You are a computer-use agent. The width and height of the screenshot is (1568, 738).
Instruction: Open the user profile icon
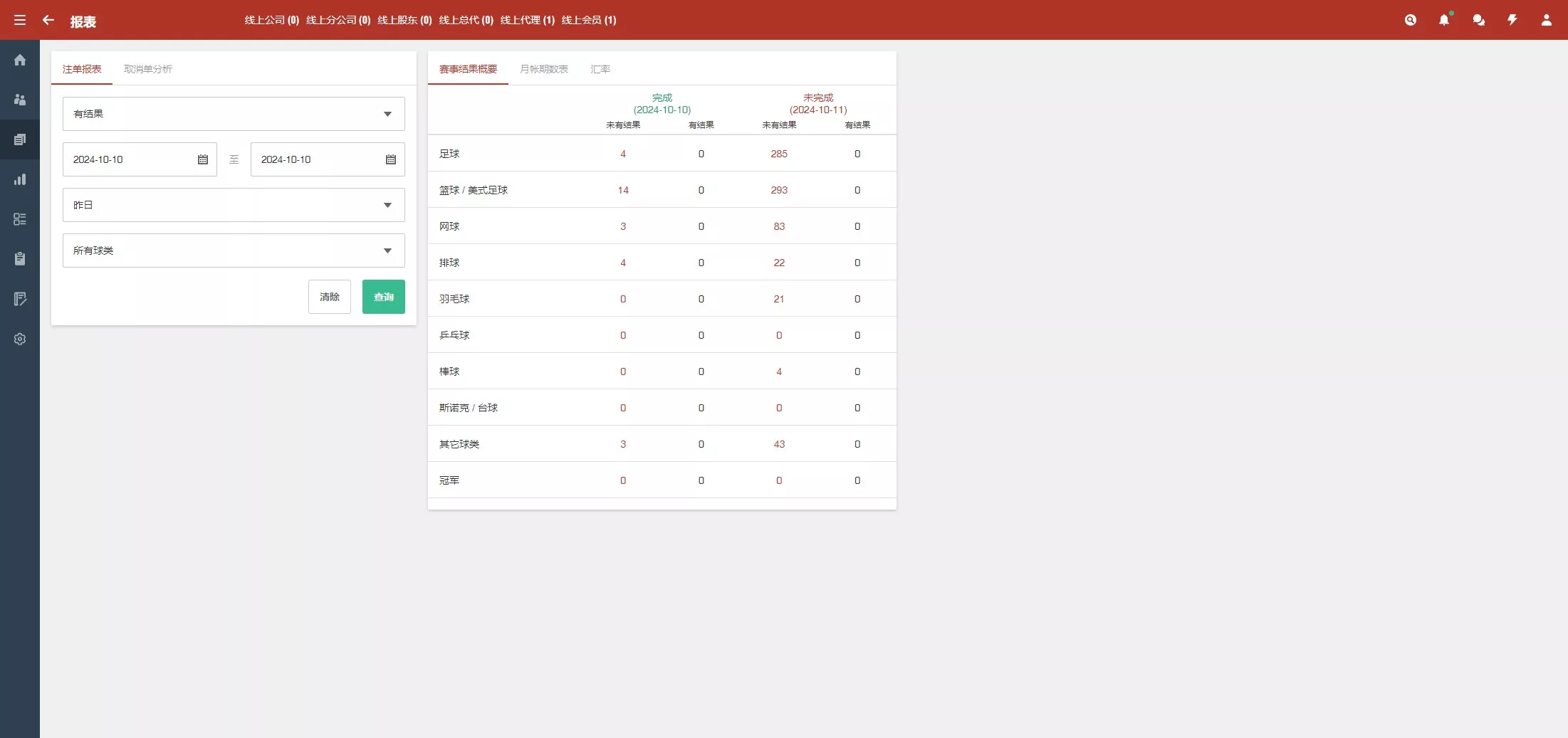(1547, 20)
